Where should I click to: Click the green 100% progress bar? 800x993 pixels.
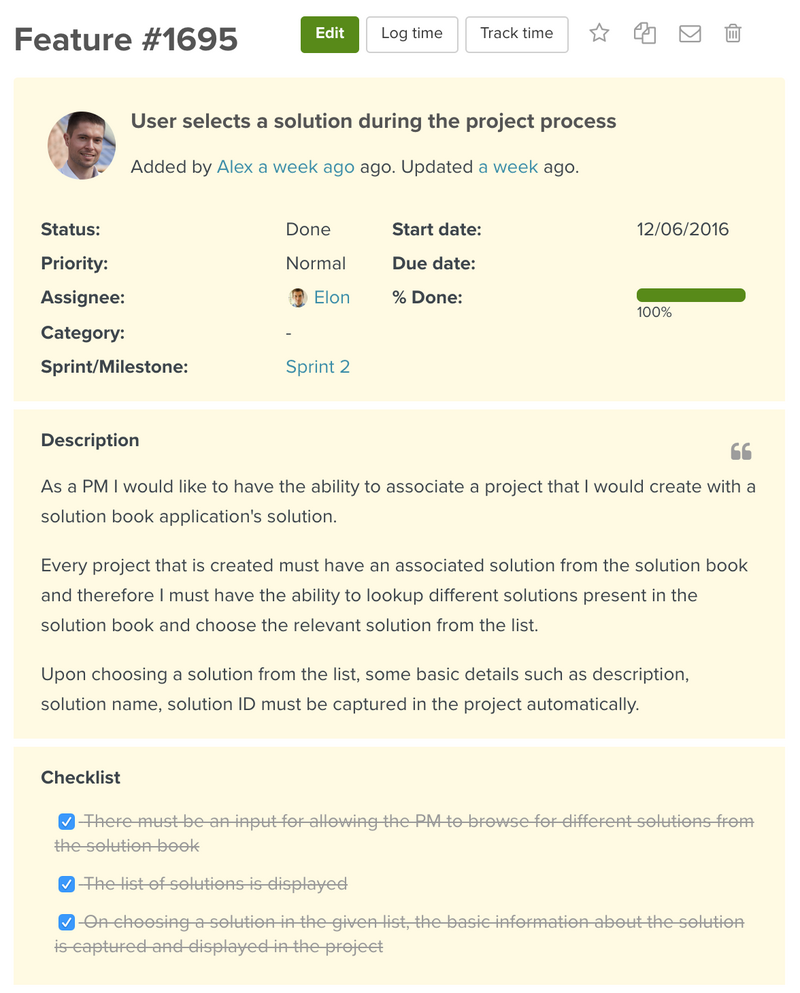690,294
